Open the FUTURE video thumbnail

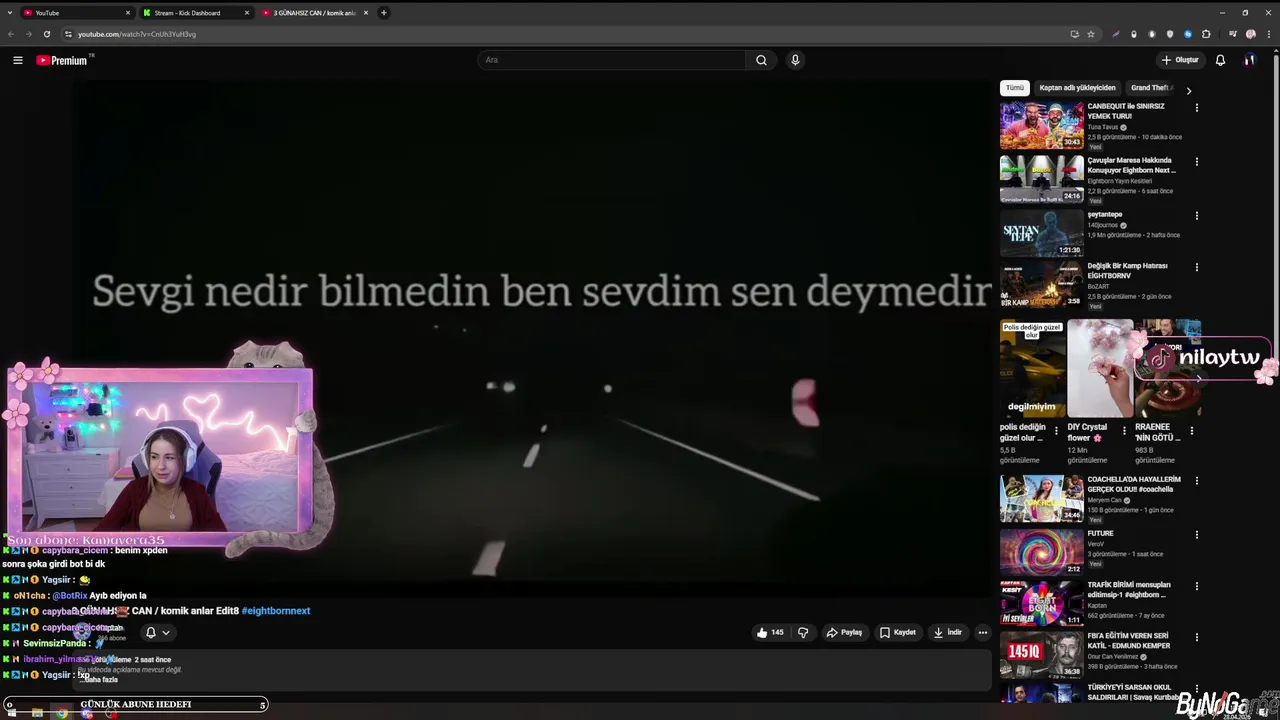(x=1041, y=552)
